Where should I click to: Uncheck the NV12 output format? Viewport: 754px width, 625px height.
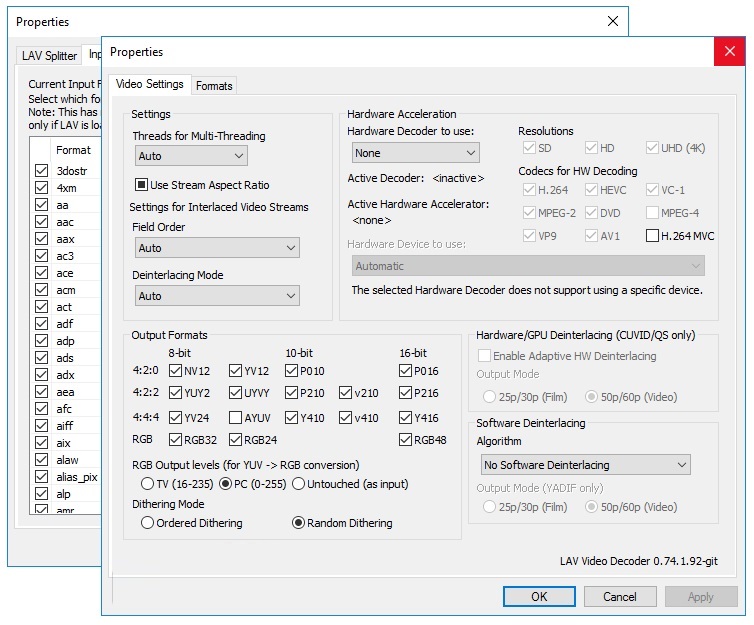coord(176,371)
